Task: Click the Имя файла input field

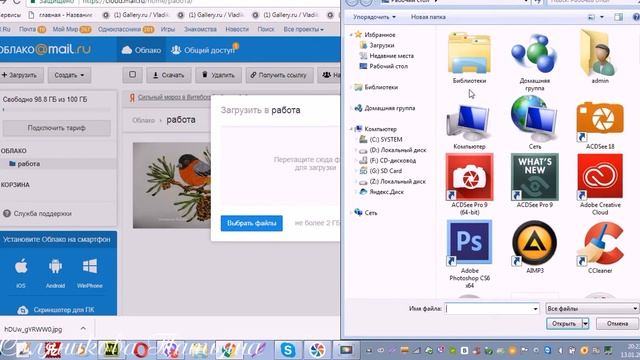Action: 488,309
